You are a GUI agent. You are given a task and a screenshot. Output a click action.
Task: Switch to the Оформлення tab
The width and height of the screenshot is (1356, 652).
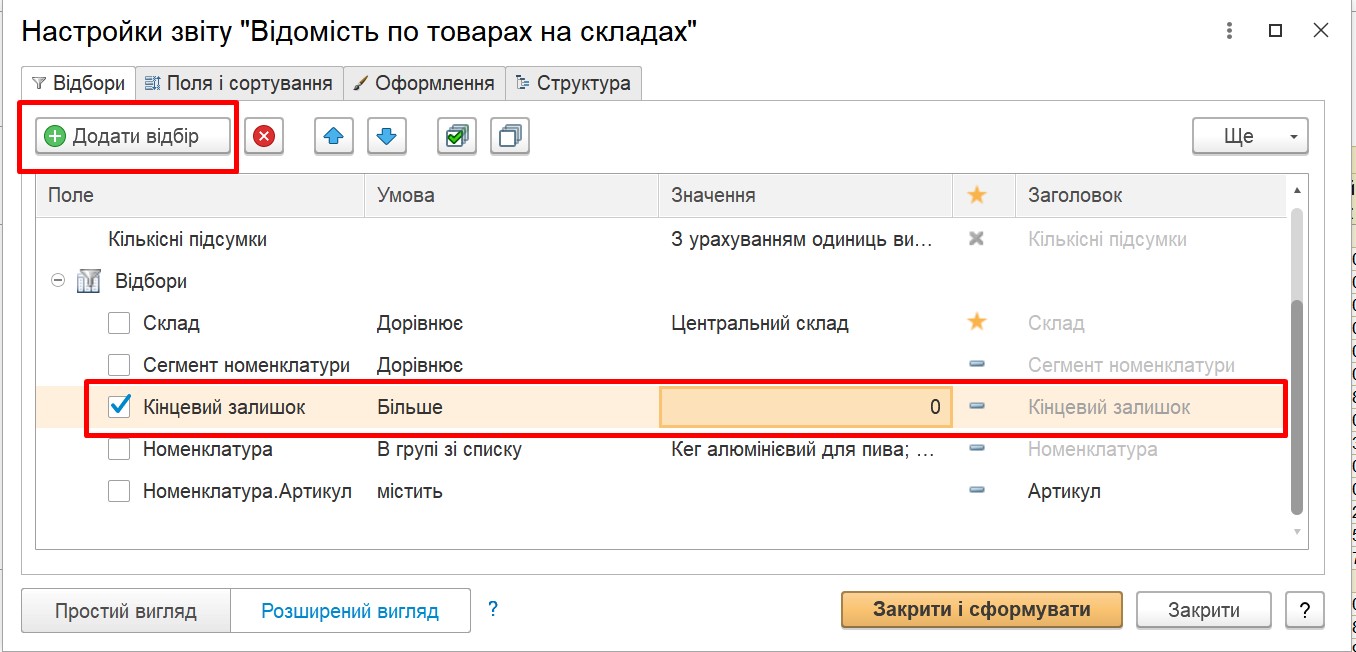(424, 83)
